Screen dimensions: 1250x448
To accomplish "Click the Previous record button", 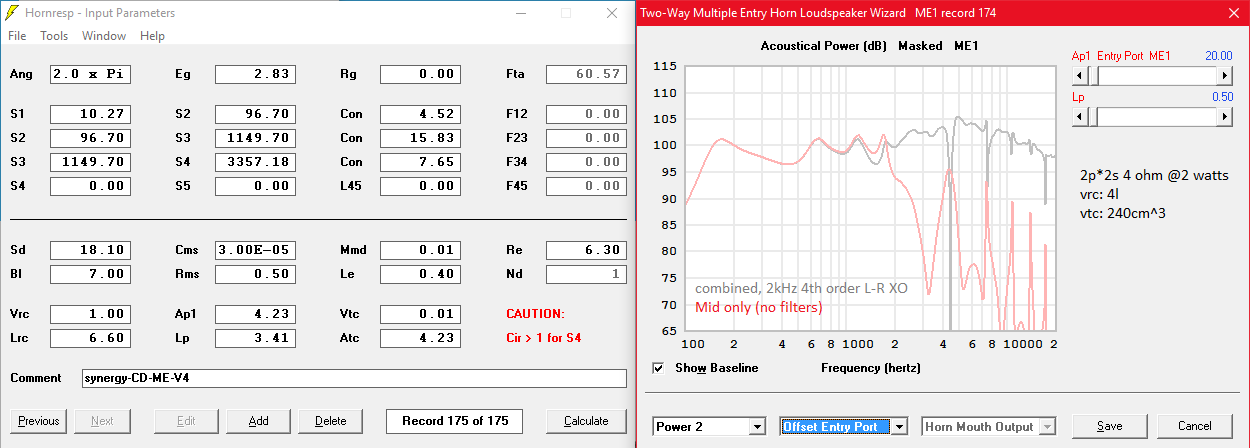I will [x=39, y=421].
